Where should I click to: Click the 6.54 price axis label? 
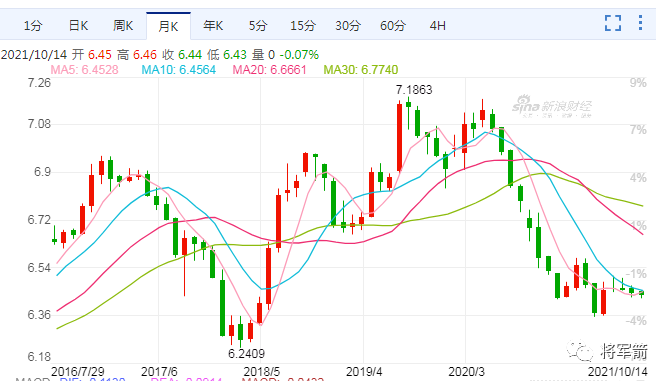coord(39,268)
